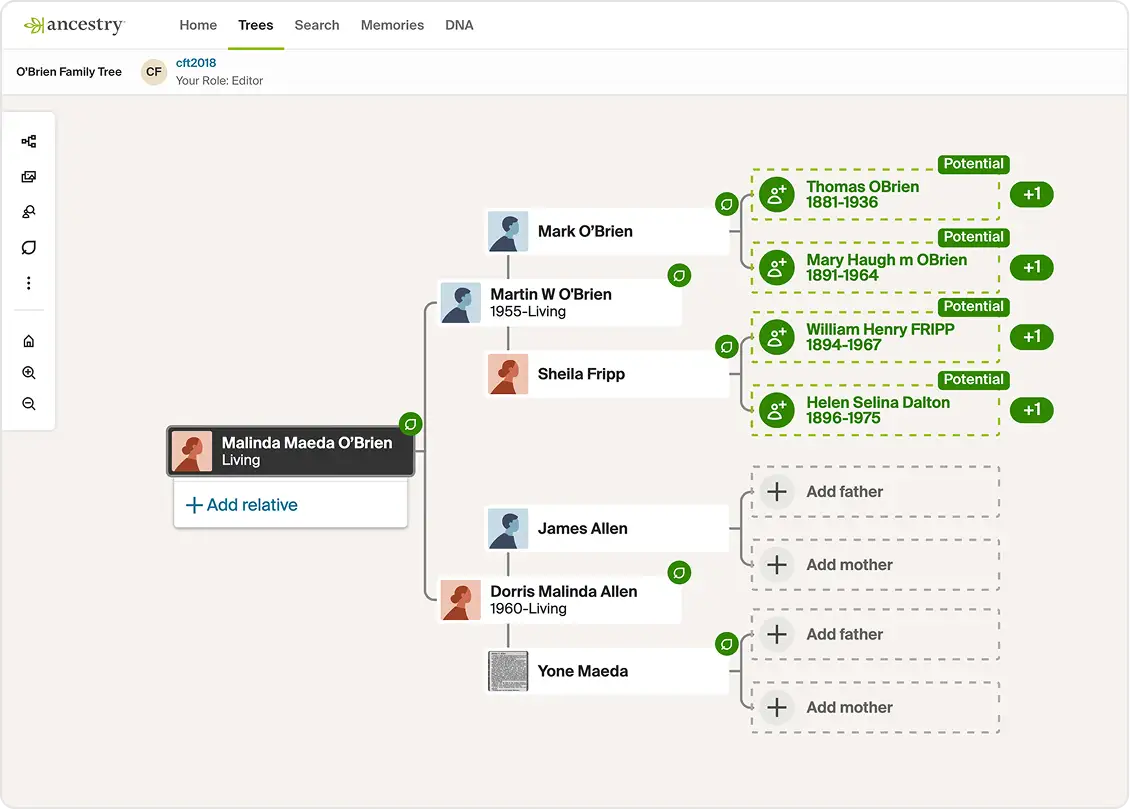Screen dimensions: 1130x810
Task: Toggle the hint leaf on Malinda Maeda O'Brien
Action: click(x=410, y=423)
